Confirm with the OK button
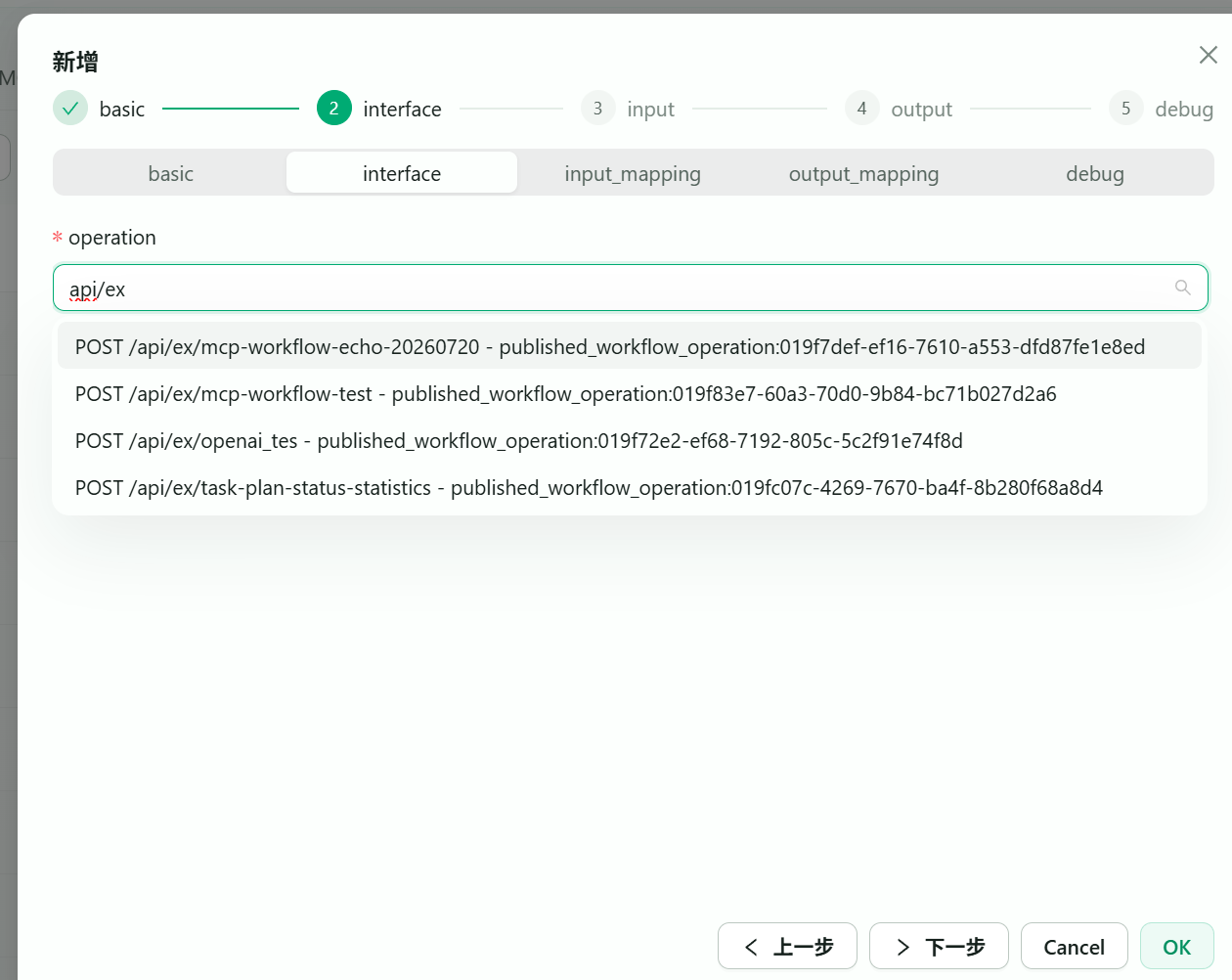This screenshot has width=1232, height=980. coord(1177,946)
